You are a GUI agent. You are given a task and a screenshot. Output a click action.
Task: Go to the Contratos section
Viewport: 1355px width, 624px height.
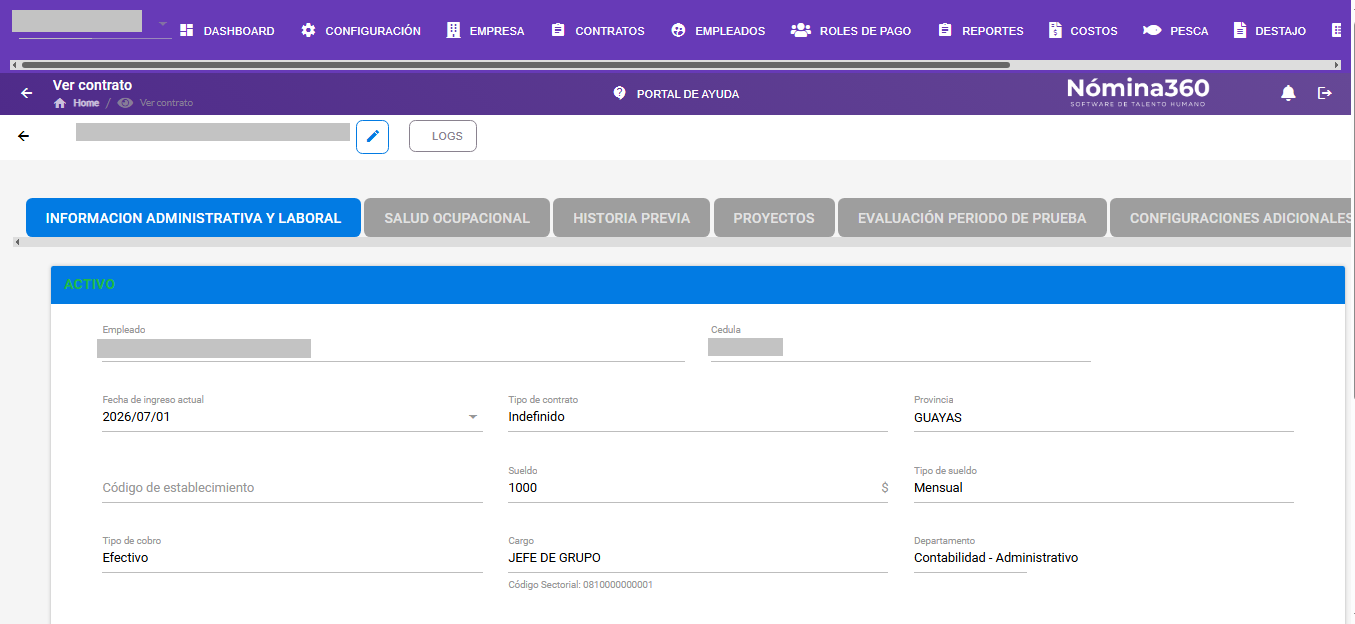[x=598, y=31]
